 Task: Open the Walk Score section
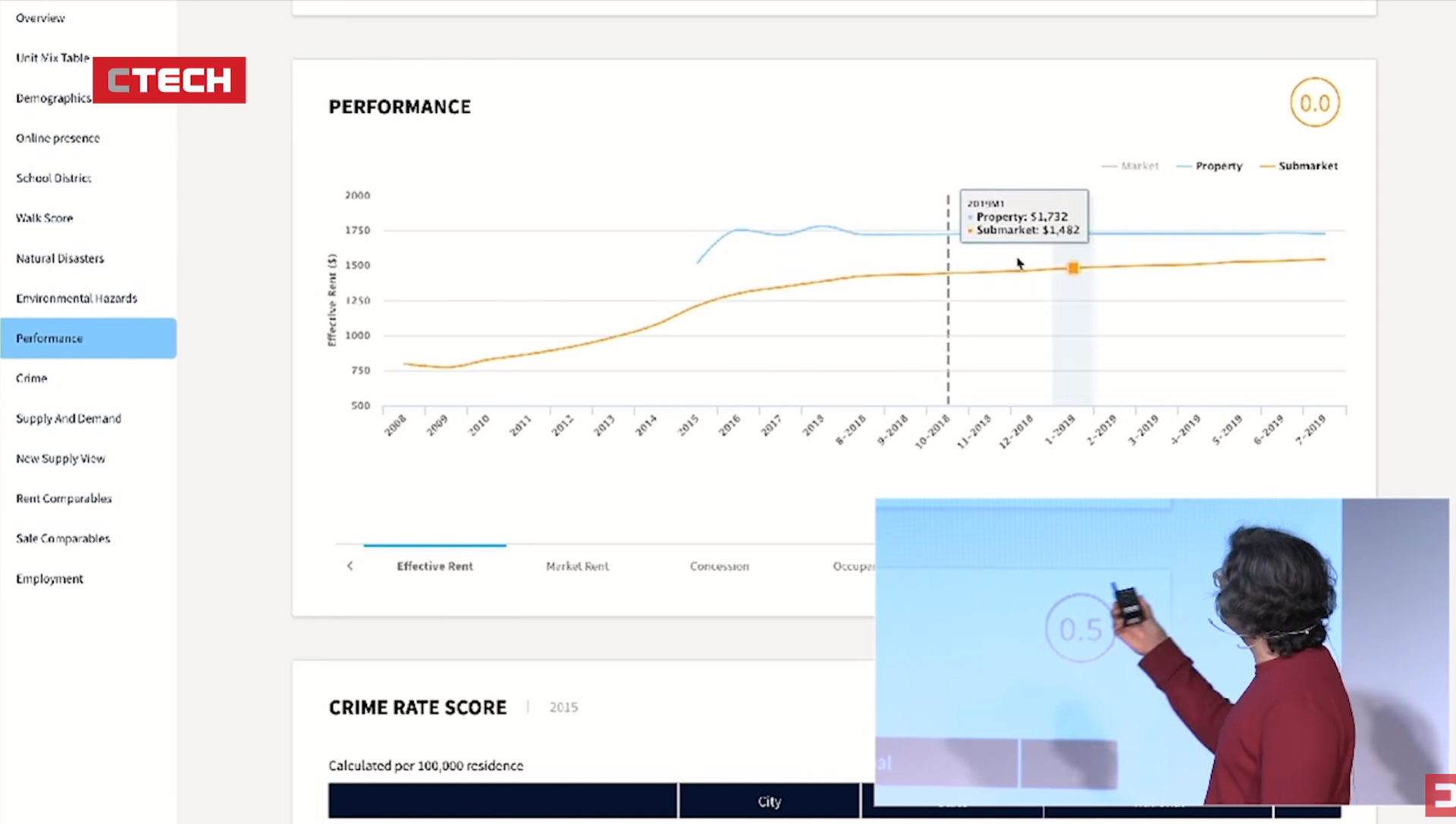click(44, 218)
